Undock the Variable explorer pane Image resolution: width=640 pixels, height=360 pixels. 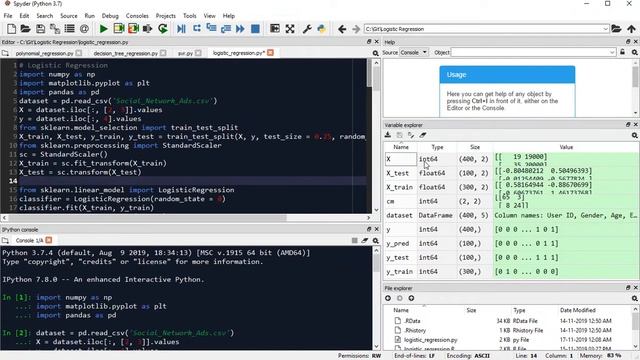click(628, 125)
